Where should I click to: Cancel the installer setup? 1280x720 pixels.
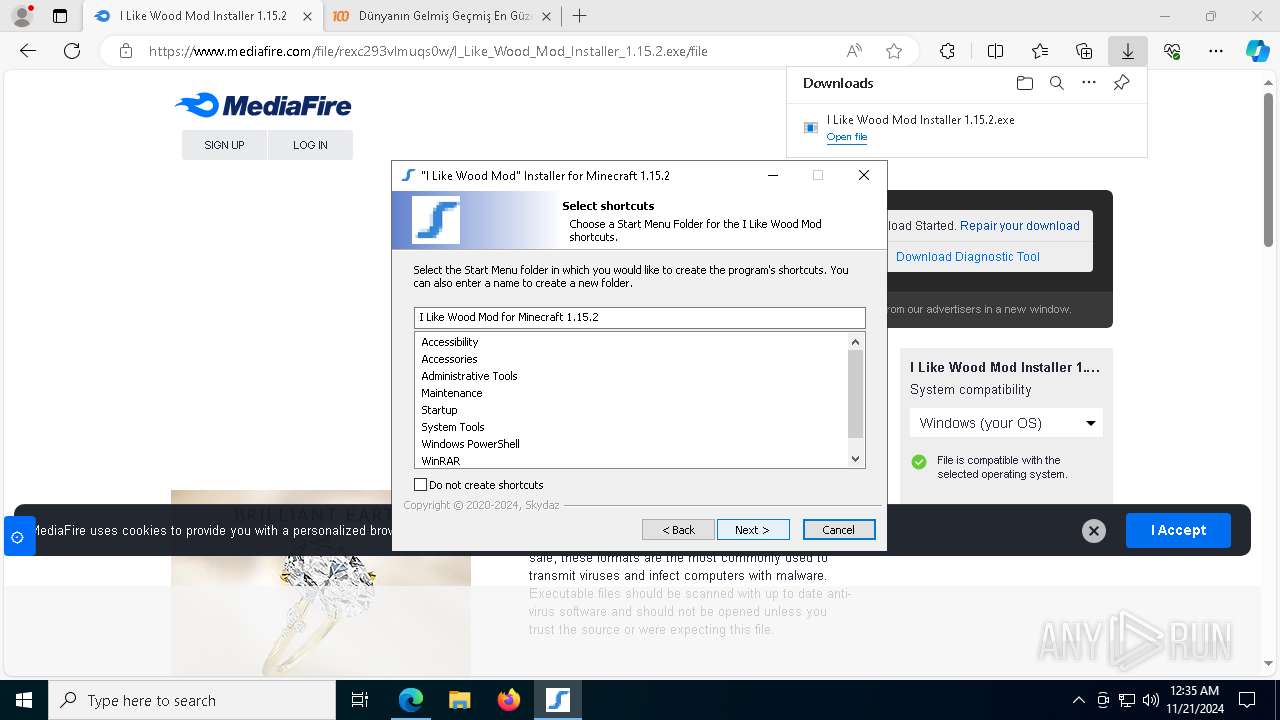(x=838, y=530)
